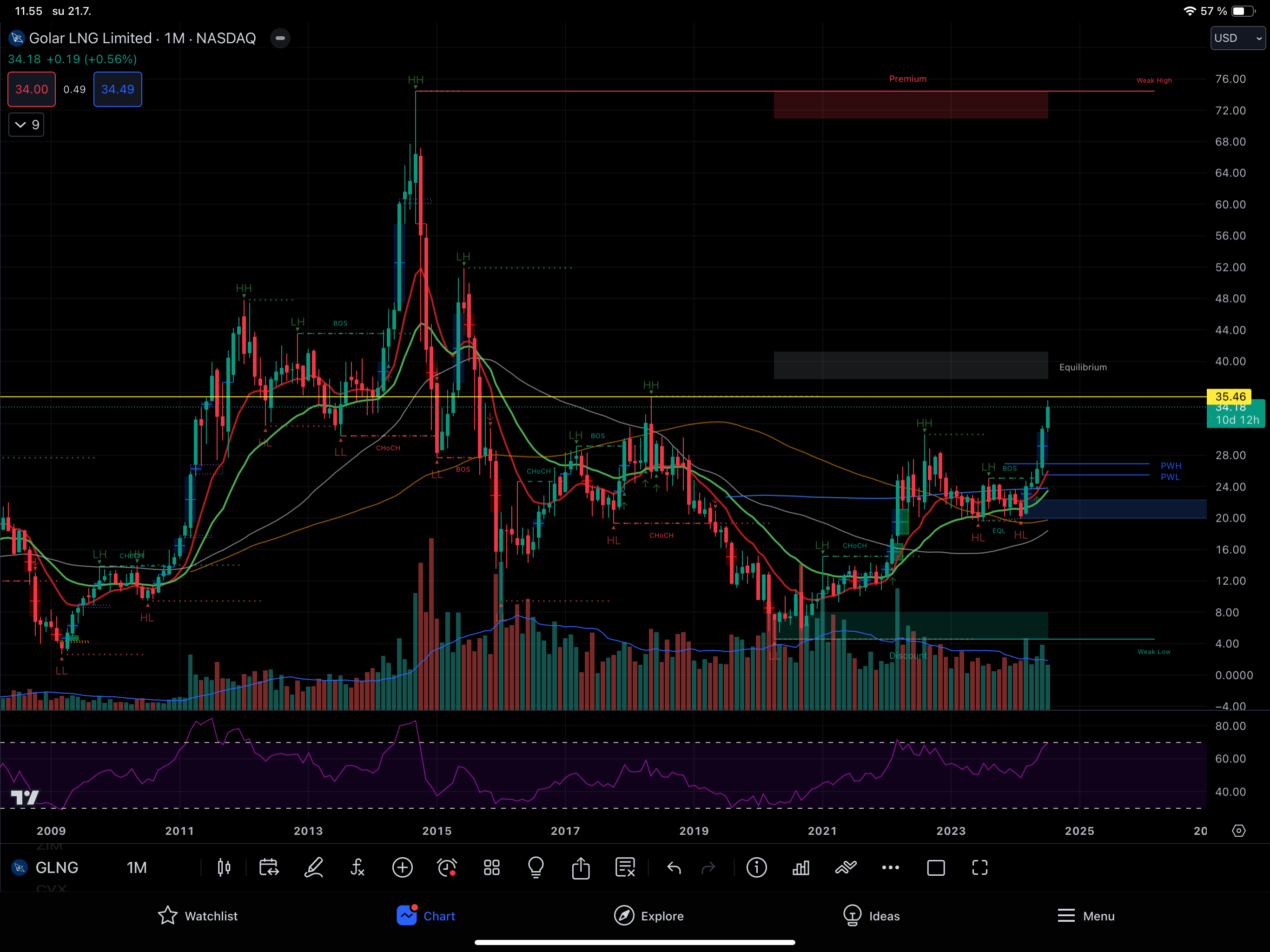Tap the blue 34.49 buy button

[x=118, y=89]
